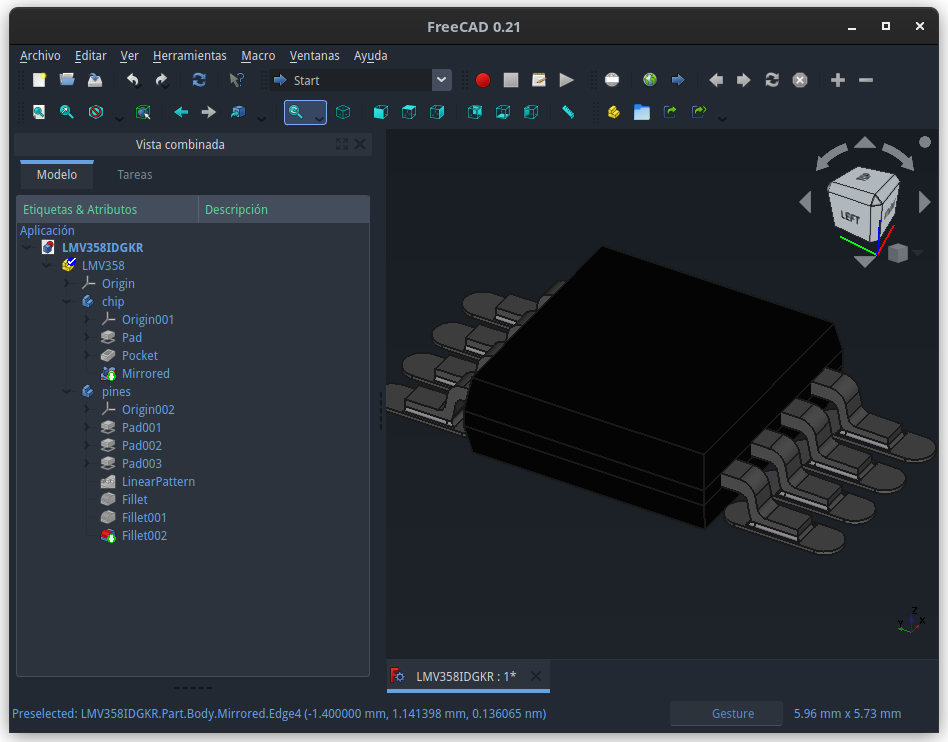Screen dimensions: 948x742
Task: Open the Macro menu
Action: click(x=258, y=56)
